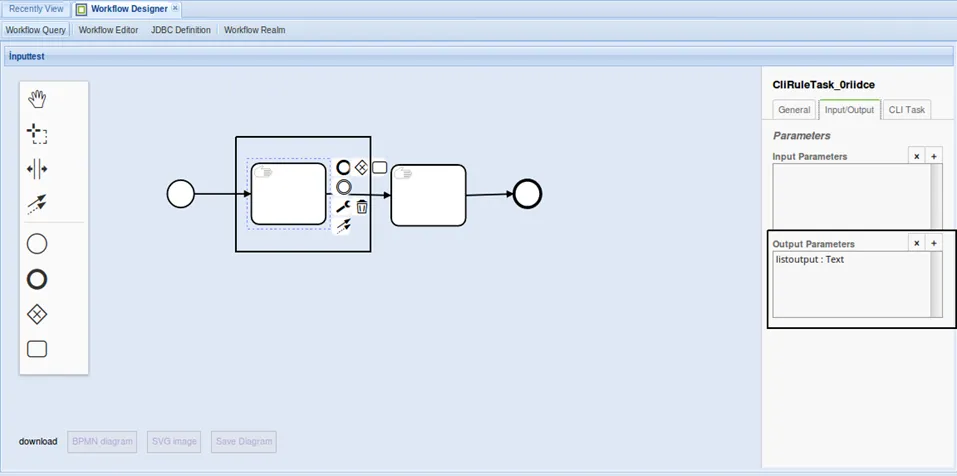This screenshot has height=476, width=957.
Task: Remove selected input parameter with x
Action: (x=917, y=156)
